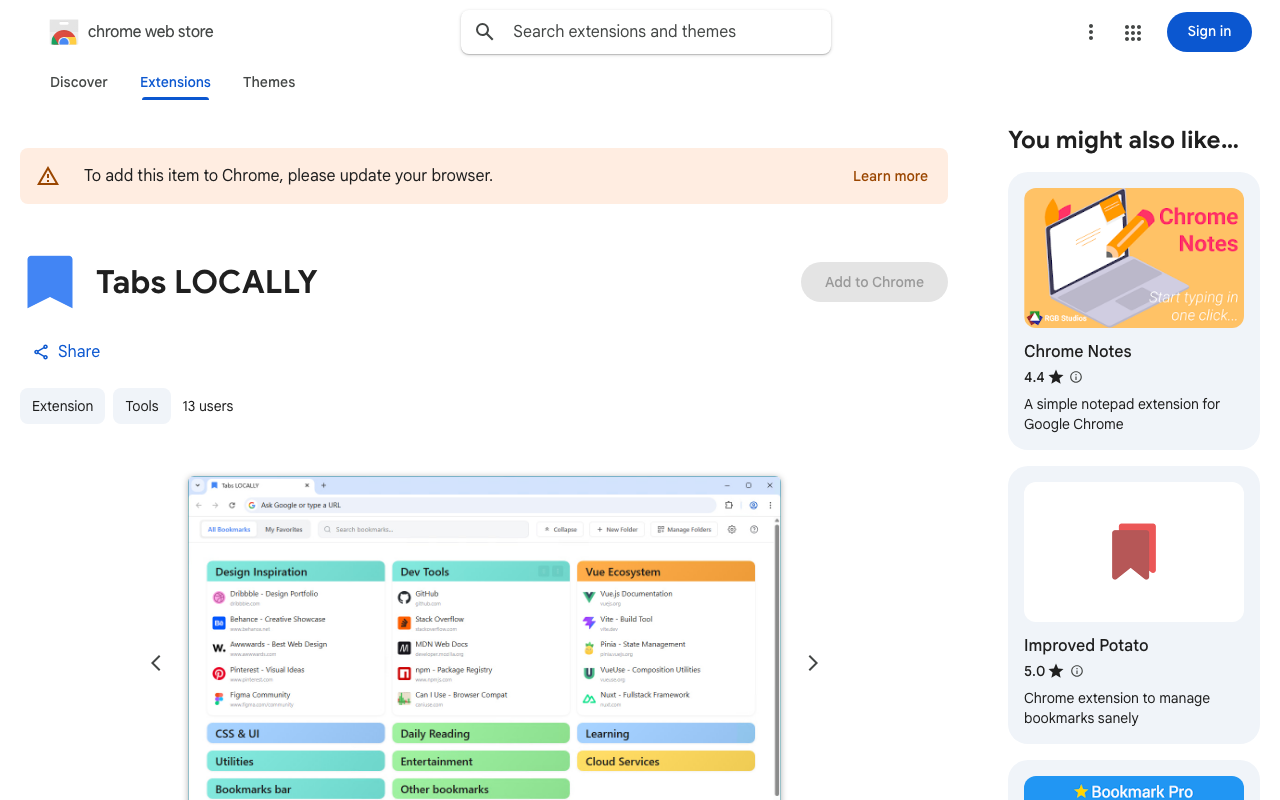1280x800 pixels.
Task: Click the Tabs LOCALLY bookmark icon
Action: point(50,282)
